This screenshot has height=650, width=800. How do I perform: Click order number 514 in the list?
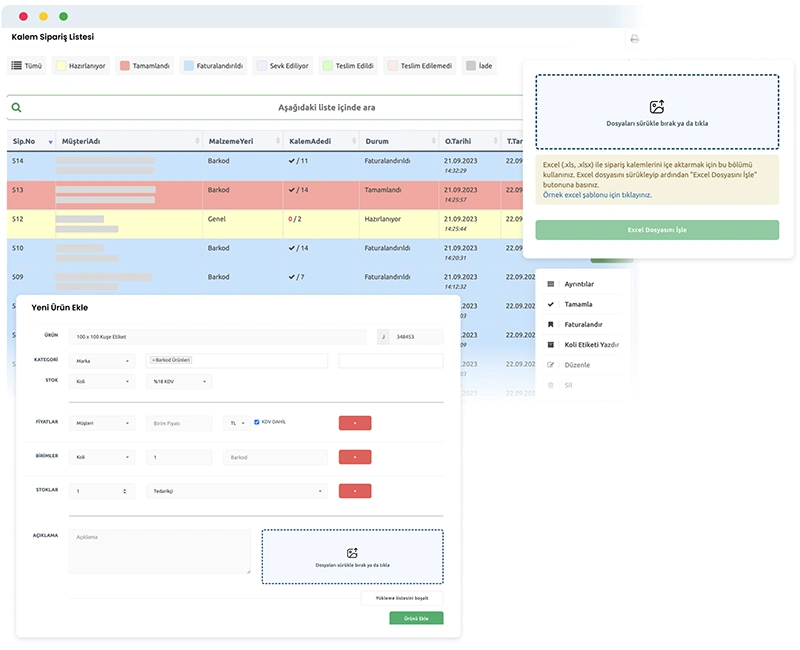(x=18, y=161)
